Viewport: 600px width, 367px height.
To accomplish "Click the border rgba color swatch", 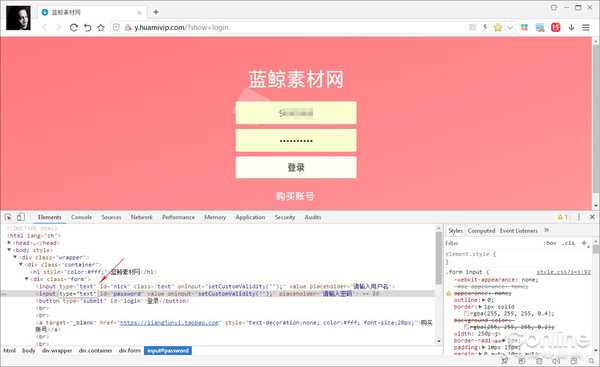I will (466, 314).
